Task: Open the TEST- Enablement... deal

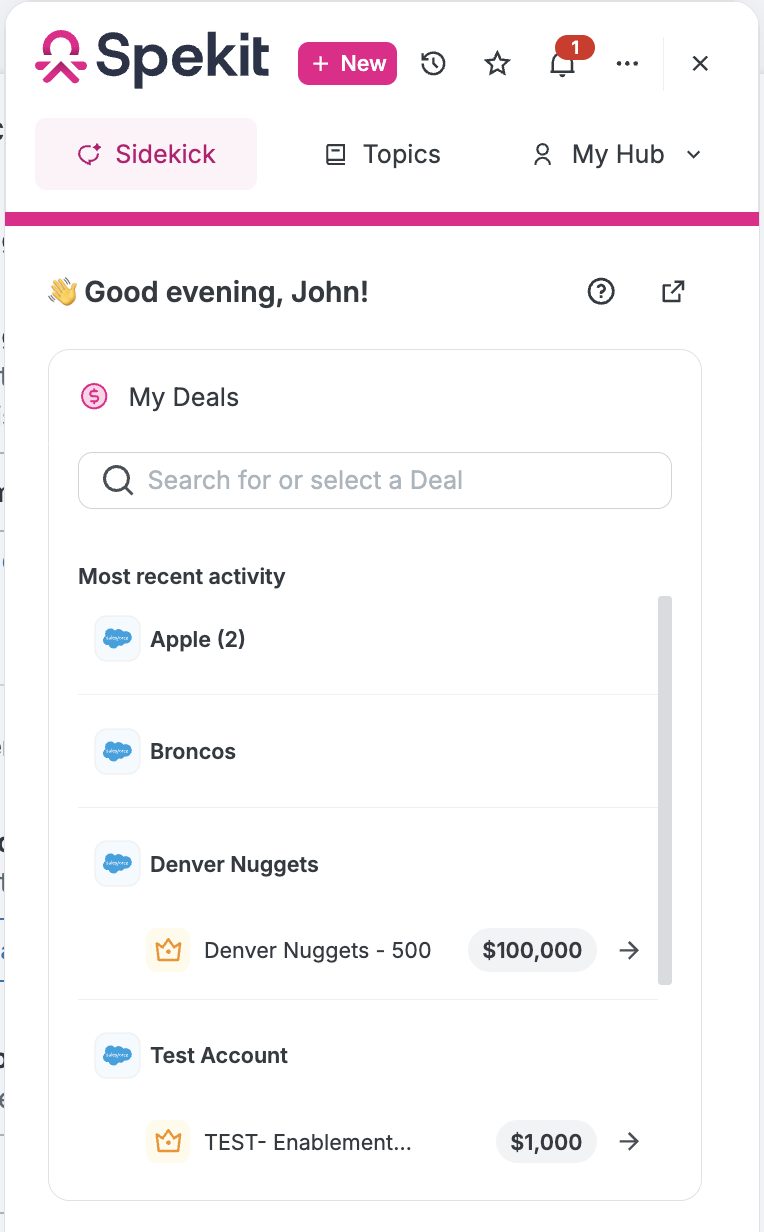Action: [307, 1141]
